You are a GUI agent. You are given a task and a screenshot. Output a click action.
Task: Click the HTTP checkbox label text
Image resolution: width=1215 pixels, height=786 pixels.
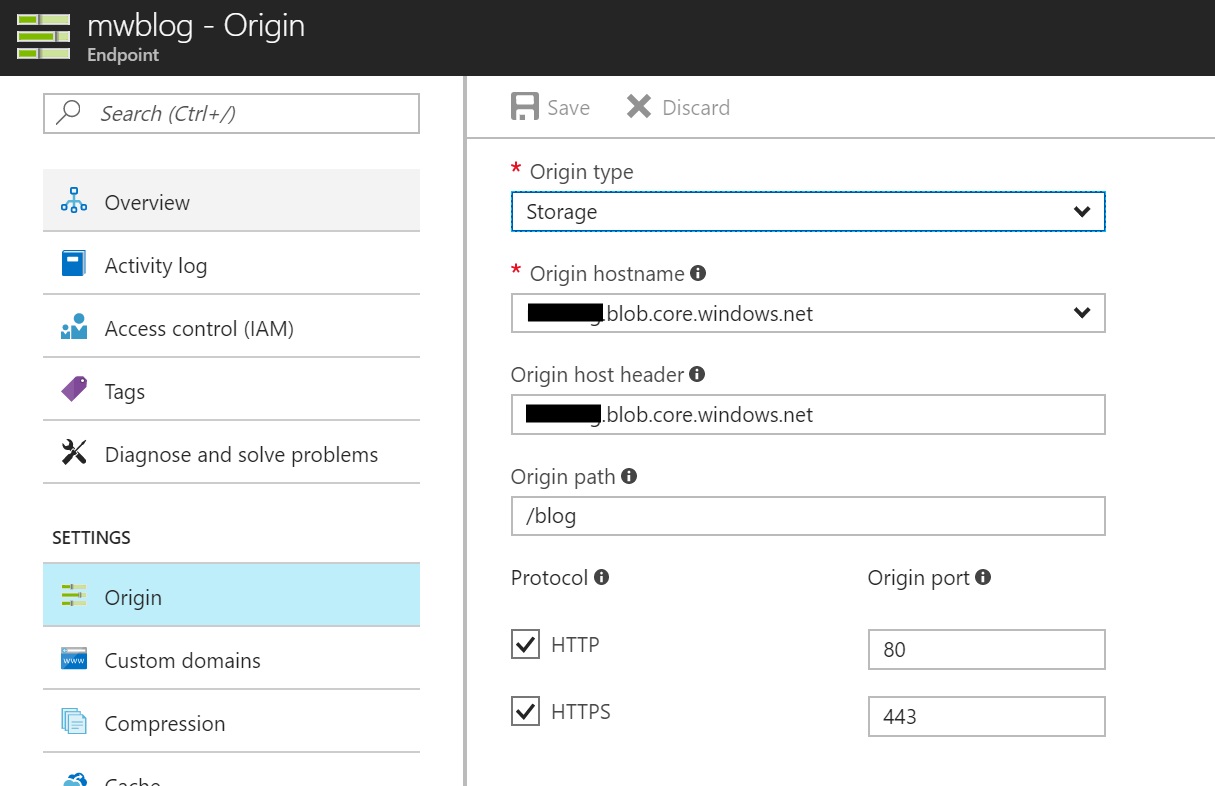[x=575, y=645]
